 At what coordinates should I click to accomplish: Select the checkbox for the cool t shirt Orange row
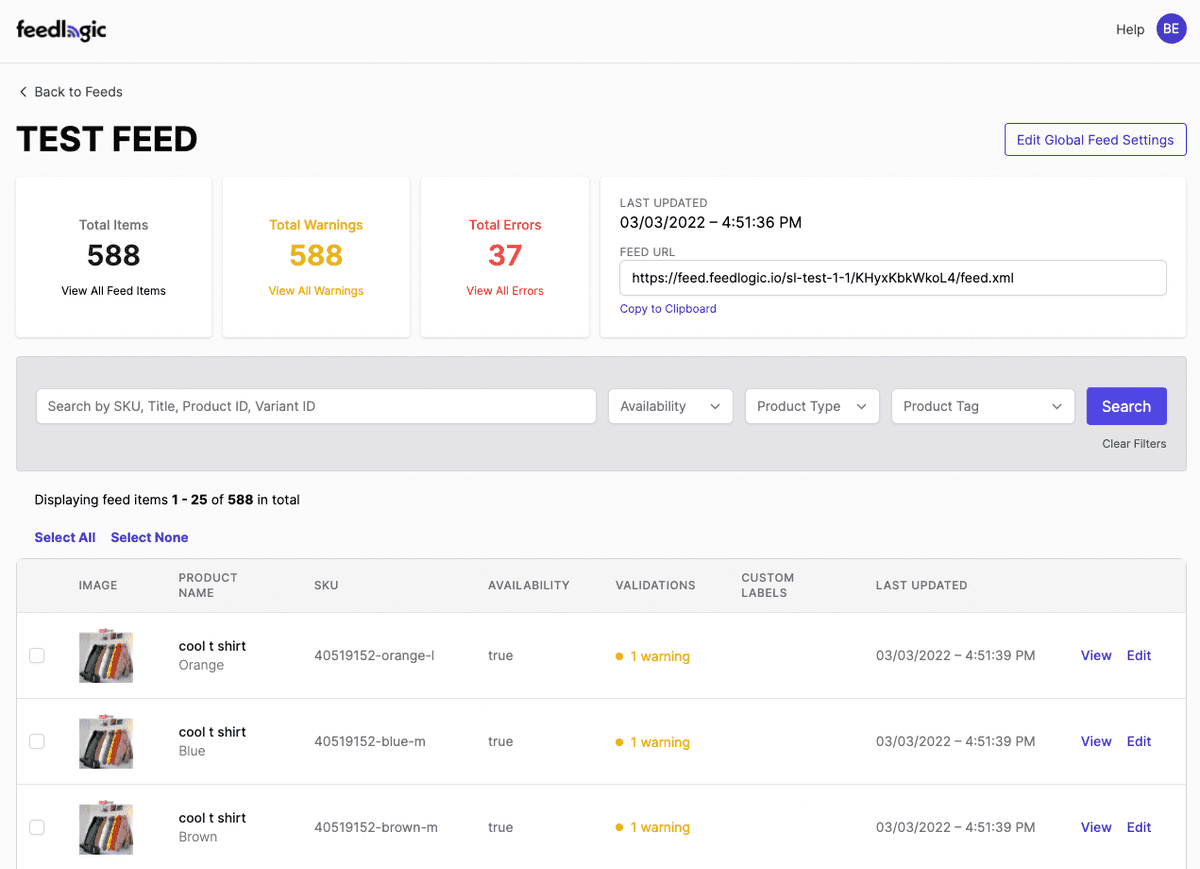pyautogui.click(x=37, y=656)
